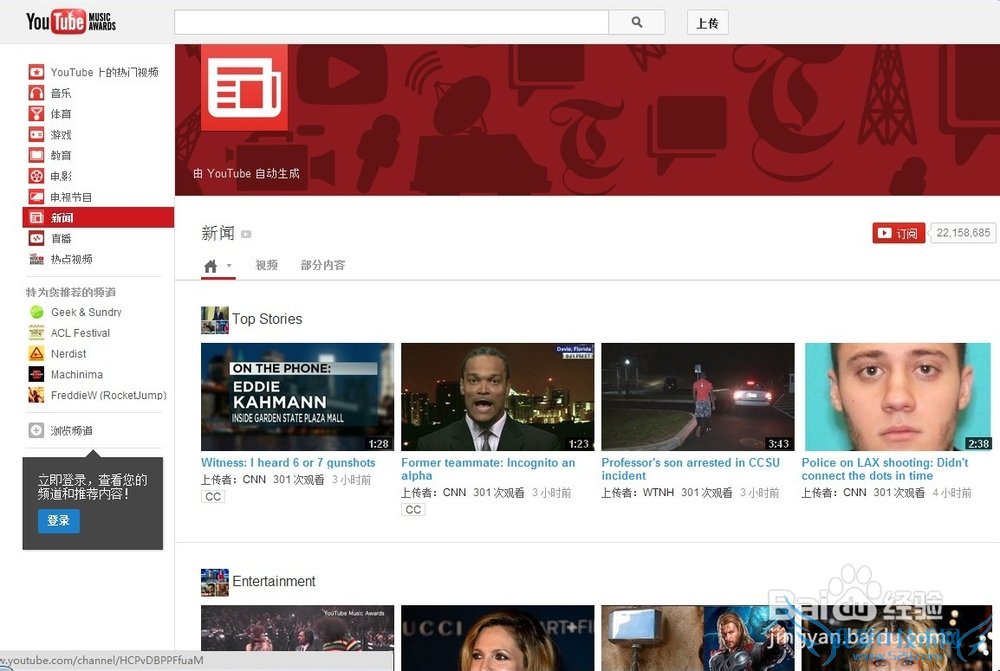Screen dimensions: 1000x671
Task: Click the CC badge under the gunshots video
Action: pos(213,496)
